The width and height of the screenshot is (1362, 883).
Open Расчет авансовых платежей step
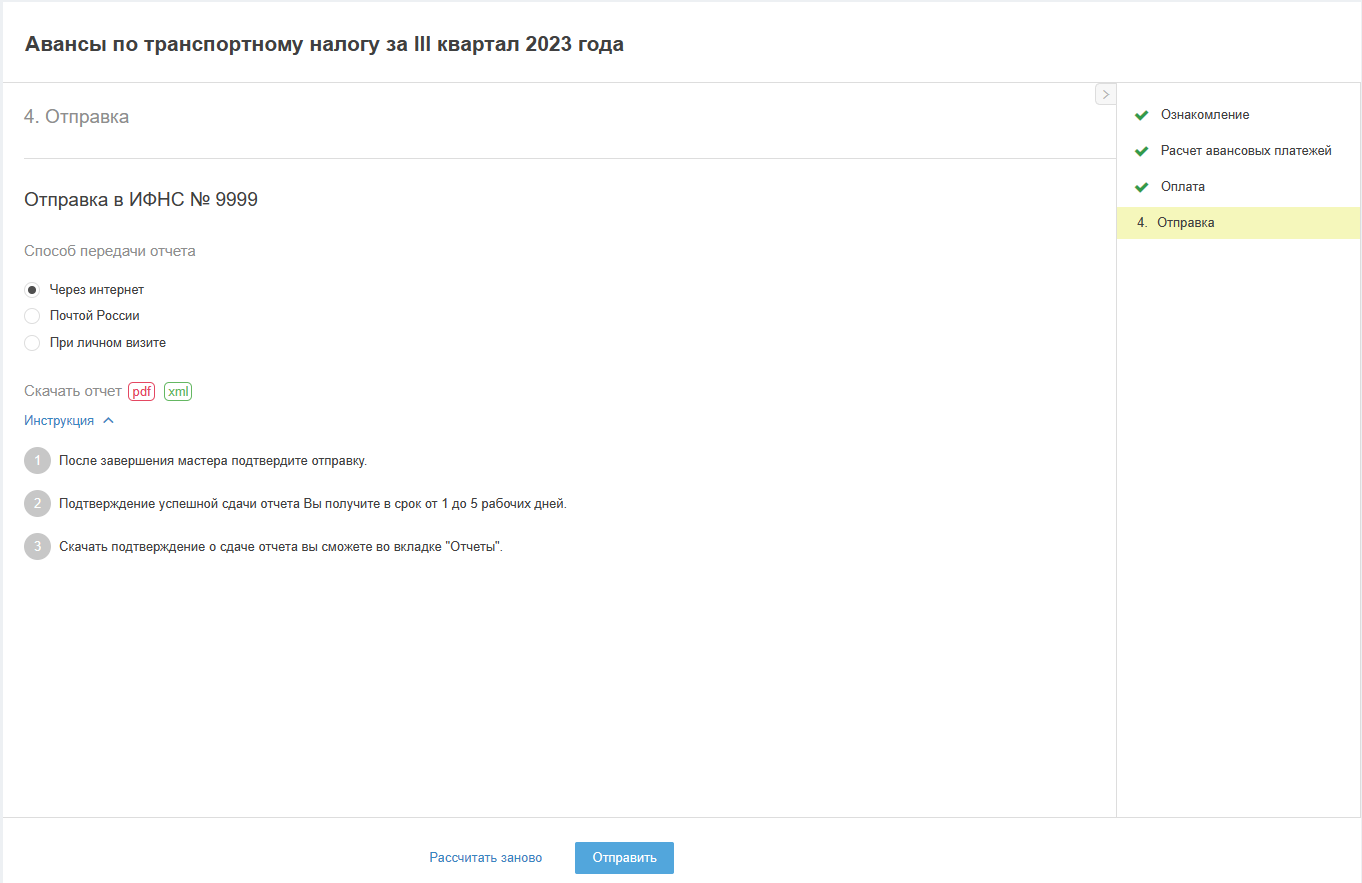point(1245,151)
